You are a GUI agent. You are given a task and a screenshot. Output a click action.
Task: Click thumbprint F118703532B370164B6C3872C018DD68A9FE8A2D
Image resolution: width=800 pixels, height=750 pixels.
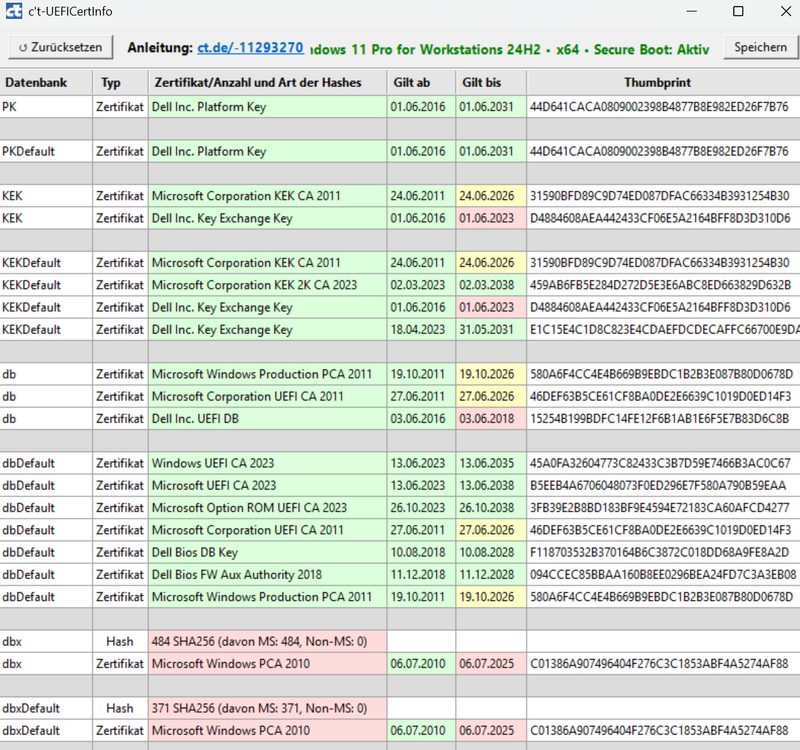coord(663,553)
